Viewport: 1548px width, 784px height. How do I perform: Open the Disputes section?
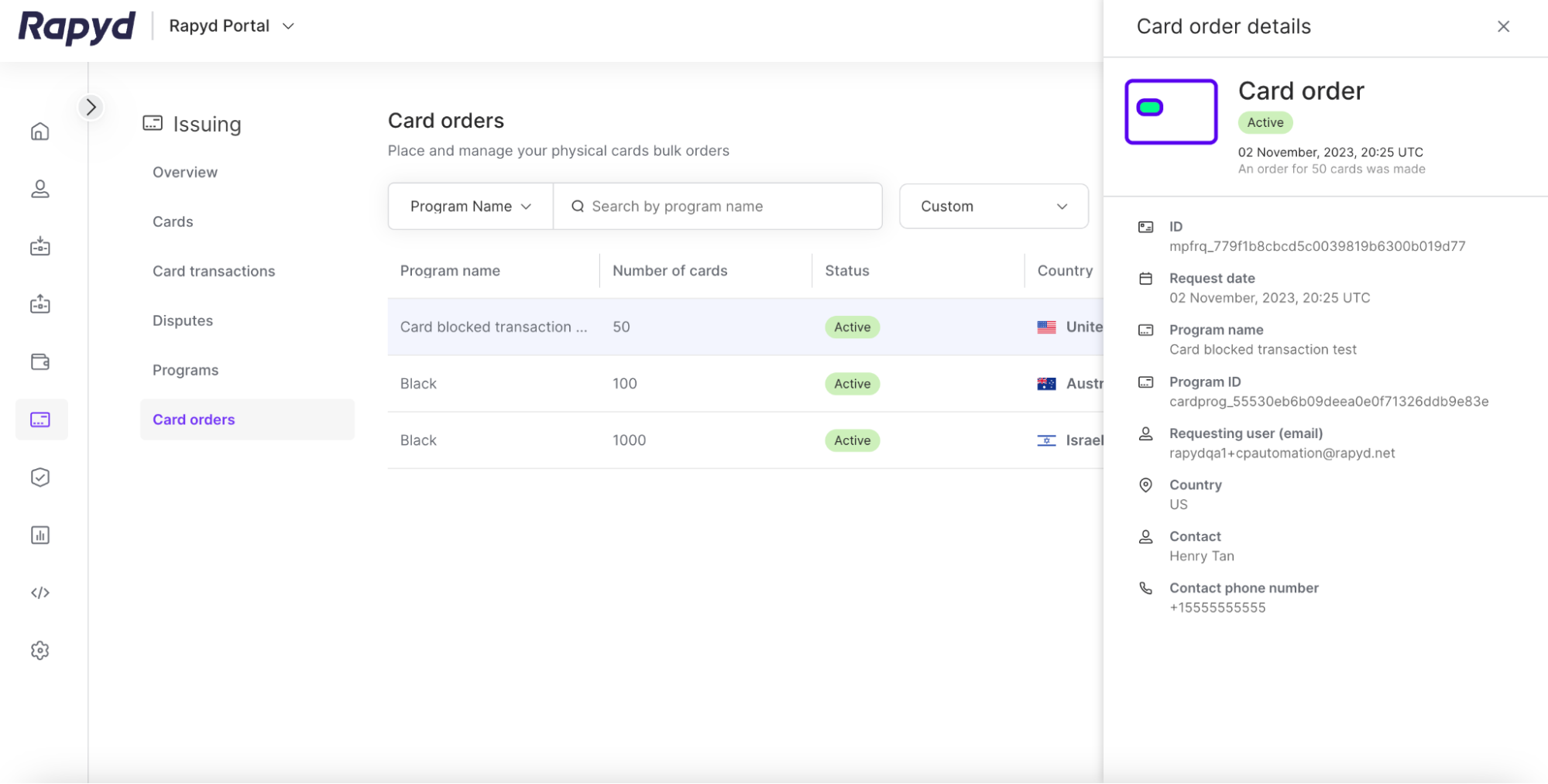(183, 321)
